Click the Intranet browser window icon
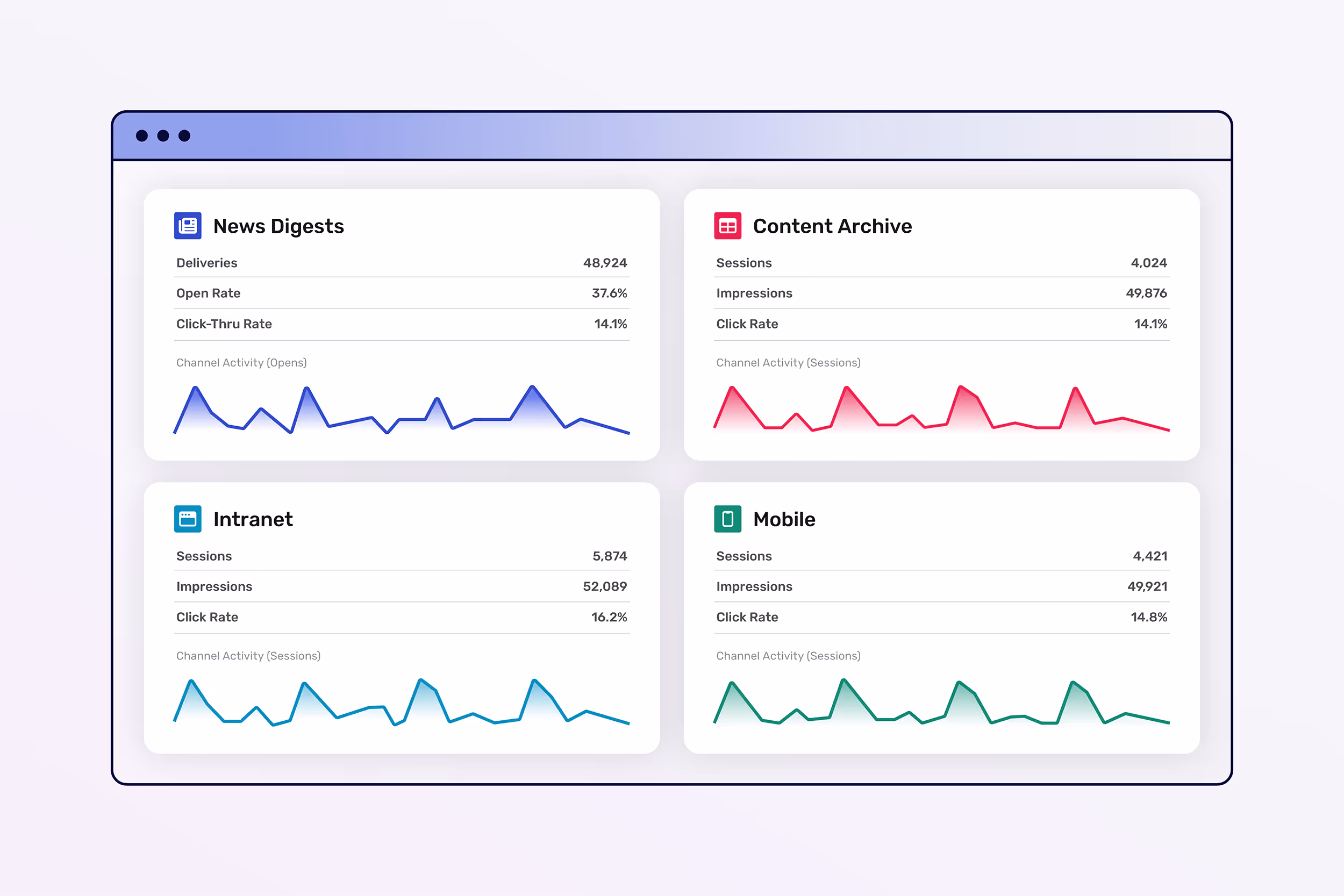Screen dimensions: 1344x896 [x=188, y=519]
